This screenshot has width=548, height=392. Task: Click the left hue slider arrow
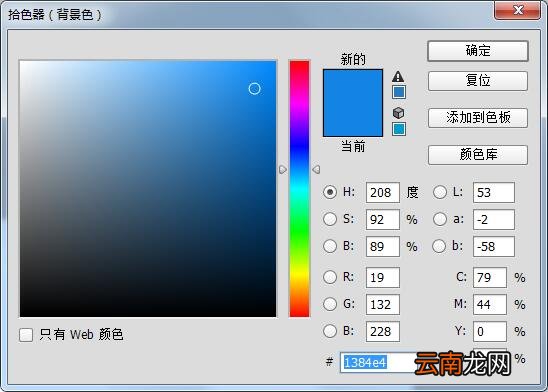click(283, 170)
